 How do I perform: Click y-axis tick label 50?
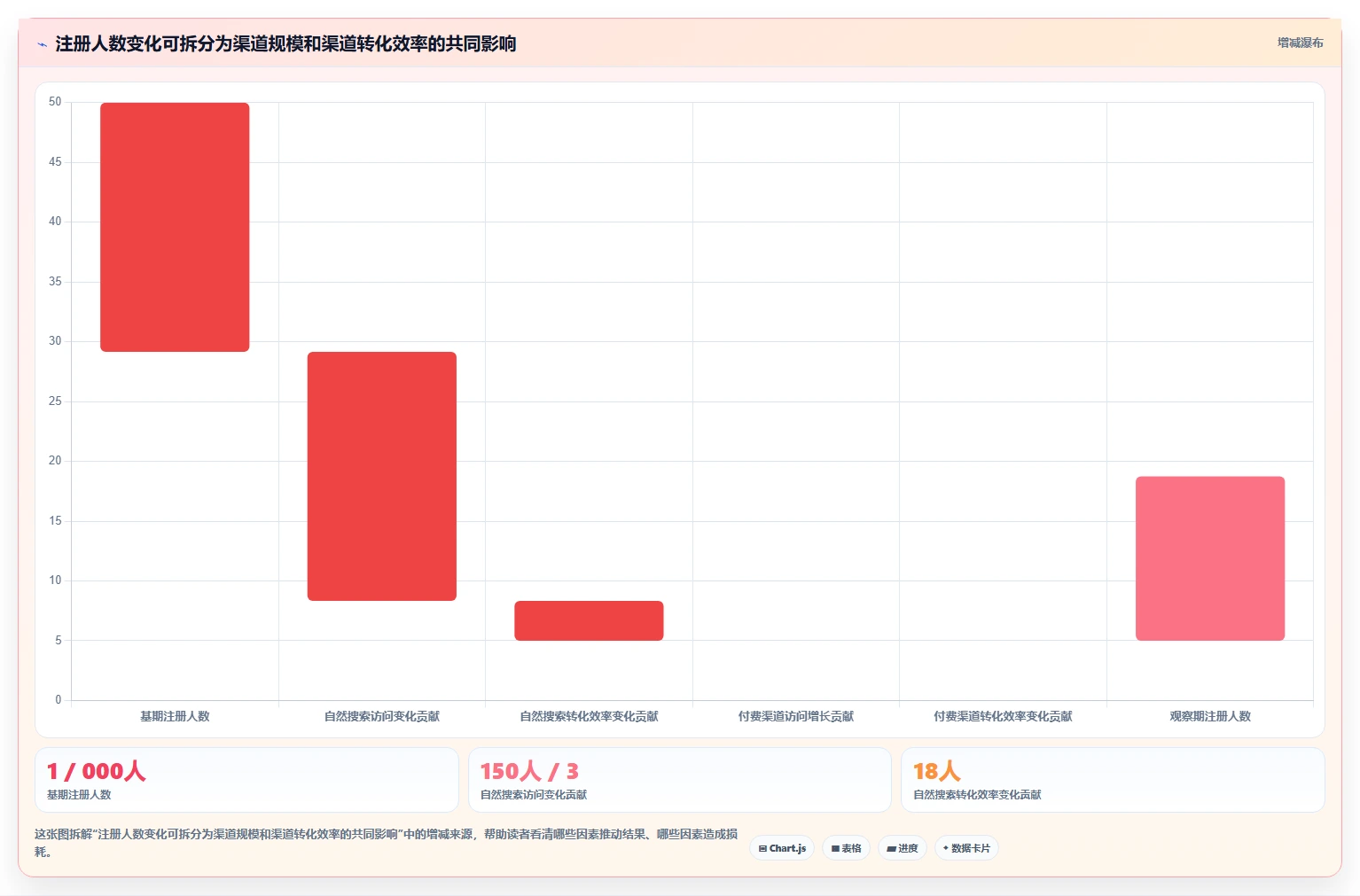point(55,102)
